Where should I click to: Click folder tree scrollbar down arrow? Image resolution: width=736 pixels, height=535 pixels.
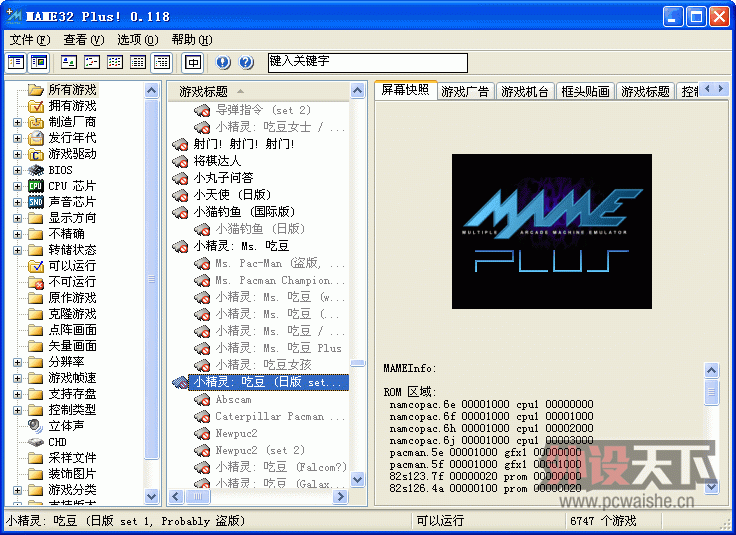tap(151, 496)
